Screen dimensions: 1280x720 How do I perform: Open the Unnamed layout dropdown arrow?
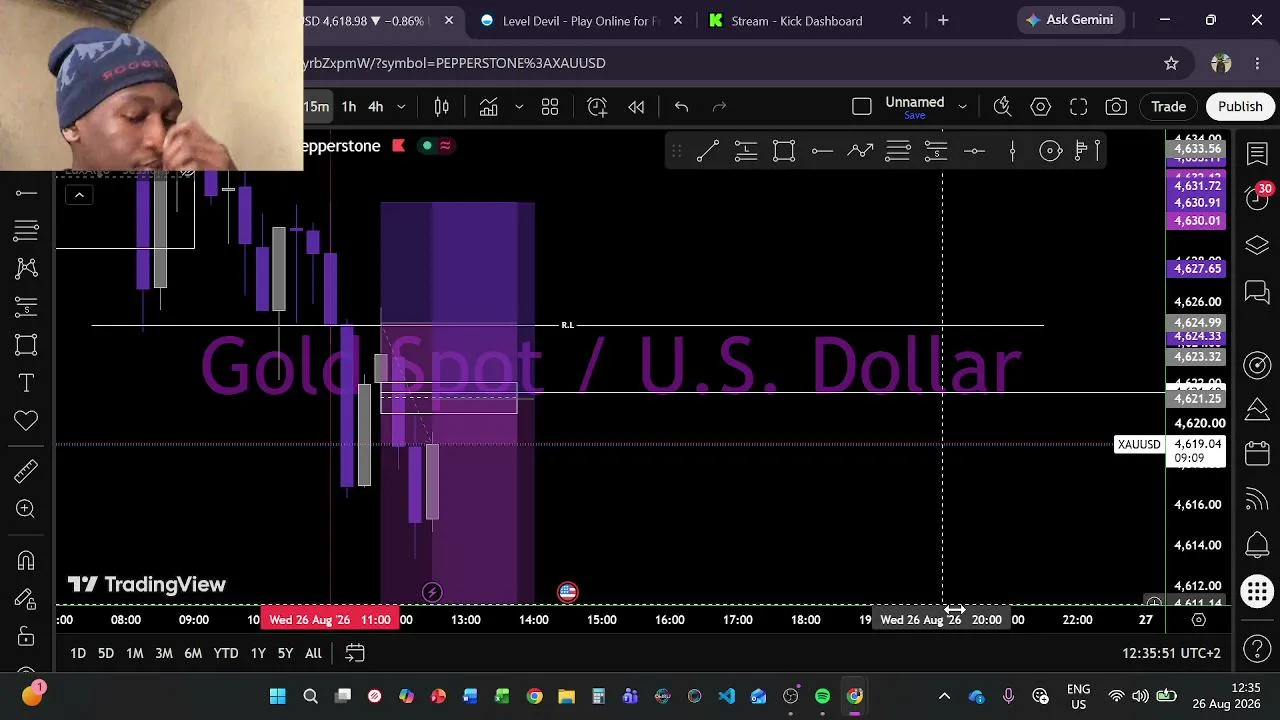[x=962, y=107]
